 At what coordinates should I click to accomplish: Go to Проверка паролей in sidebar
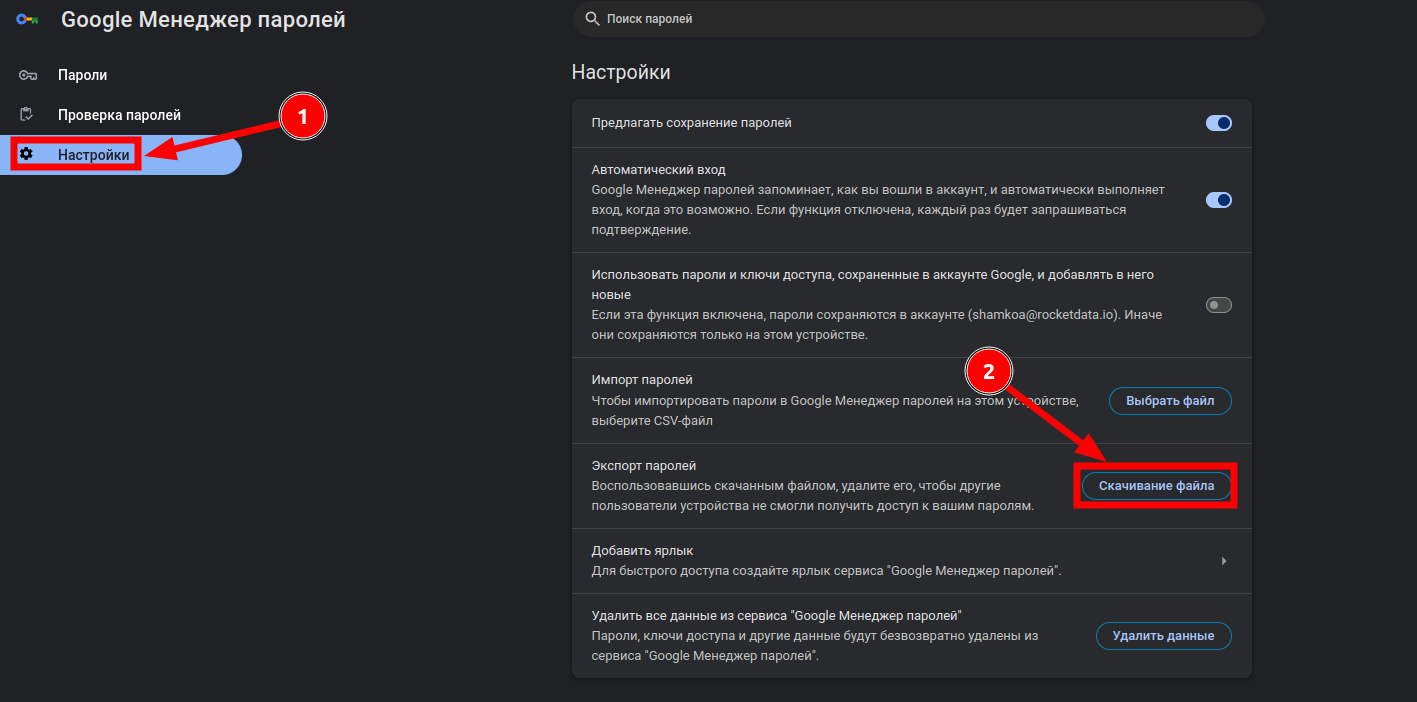(x=119, y=115)
